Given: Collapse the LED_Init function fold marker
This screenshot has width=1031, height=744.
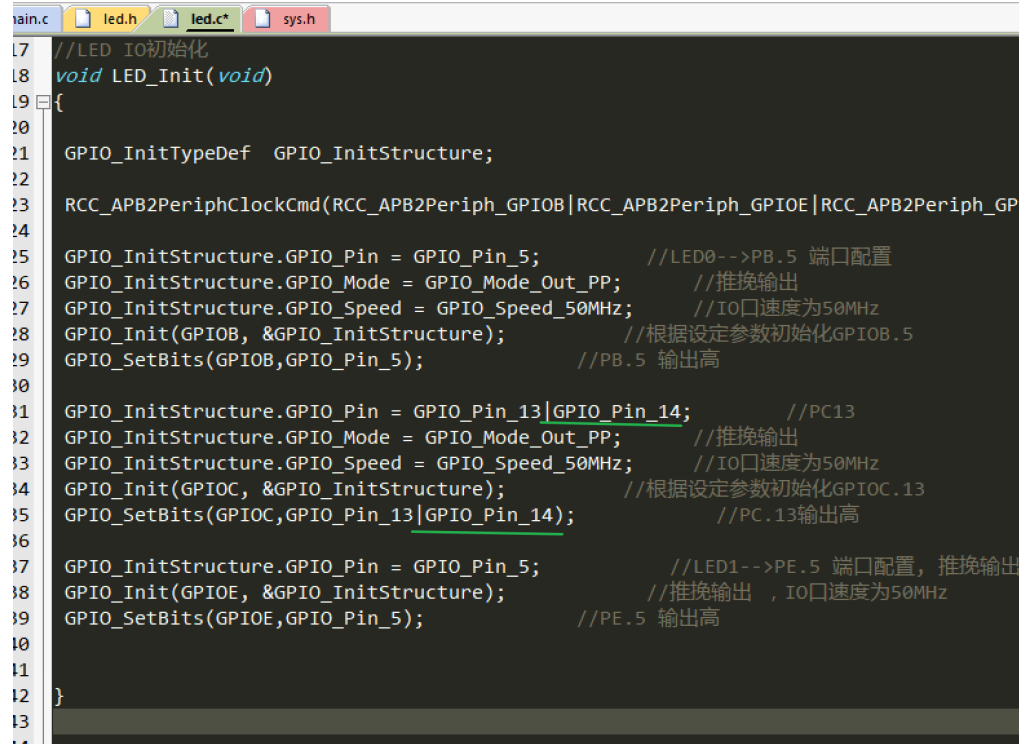Looking at the screenshot, I should pos(43,103).
